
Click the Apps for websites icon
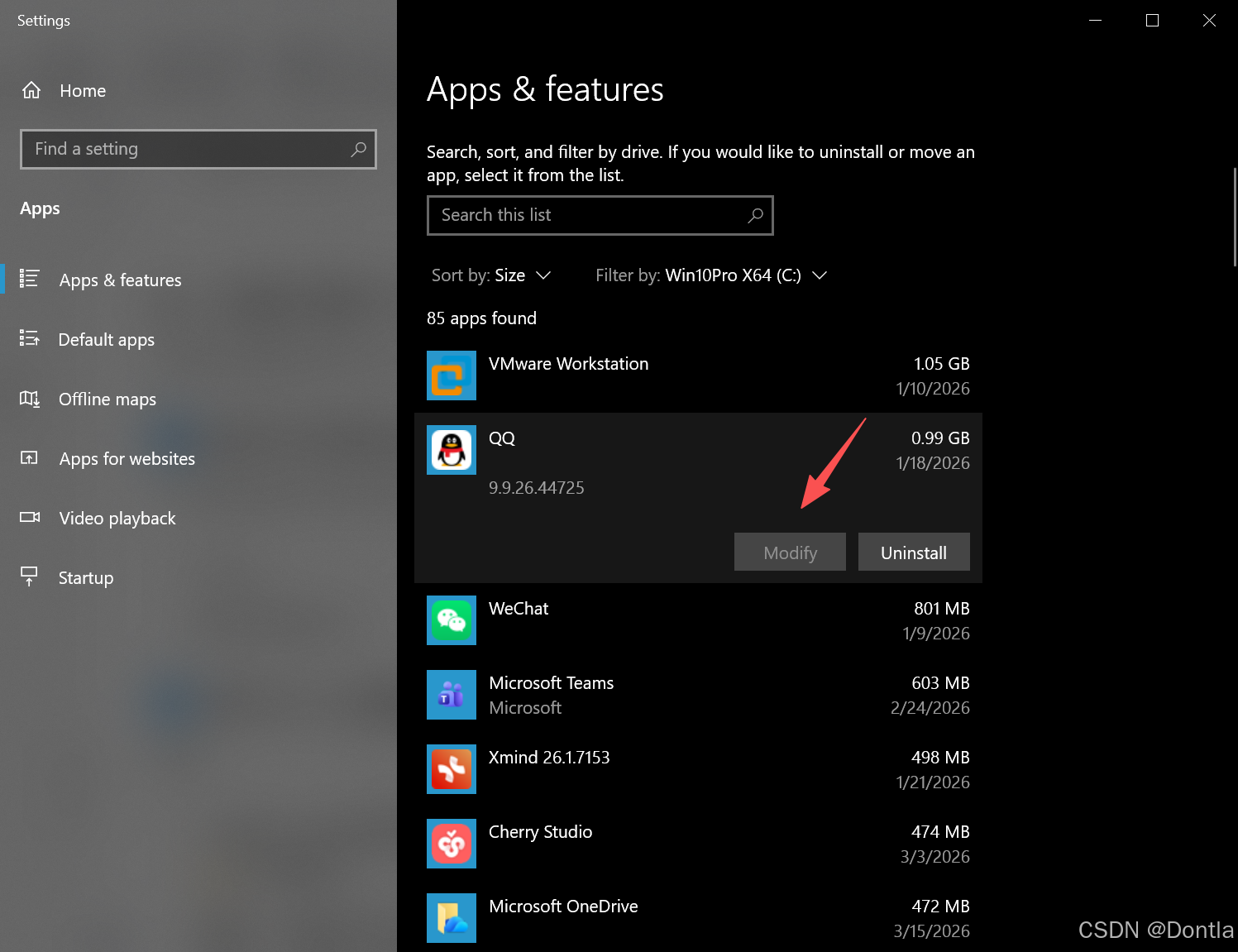30,457
